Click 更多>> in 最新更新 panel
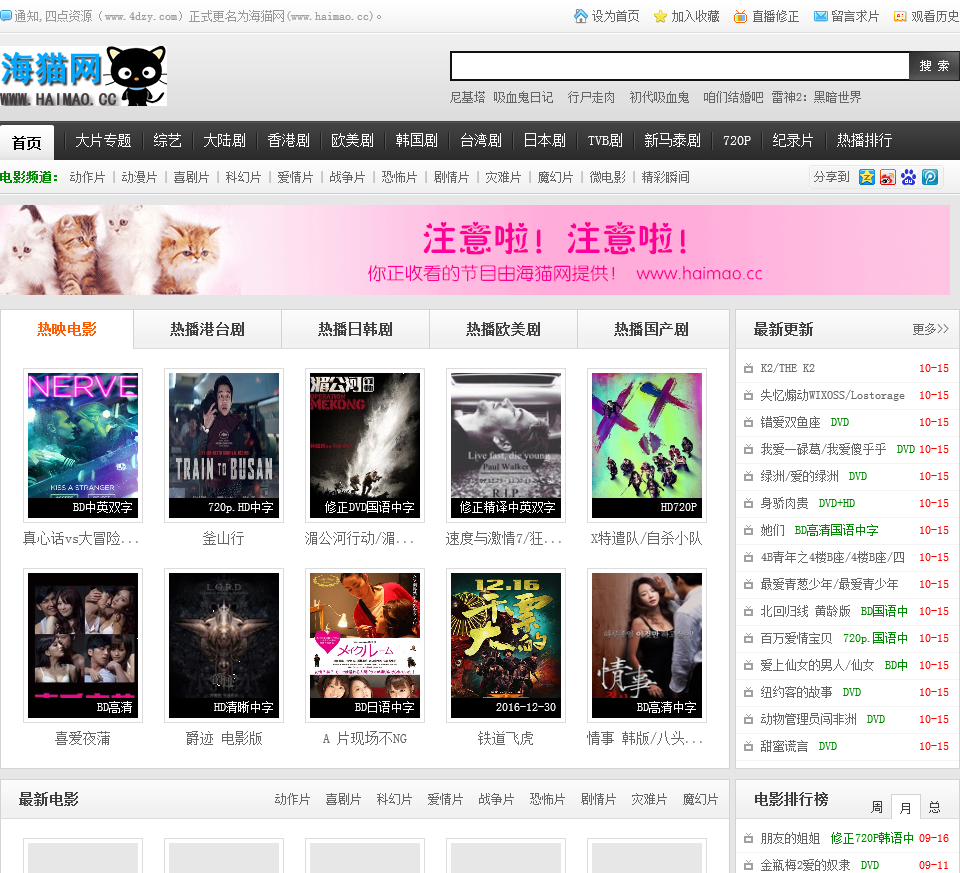 931,329
